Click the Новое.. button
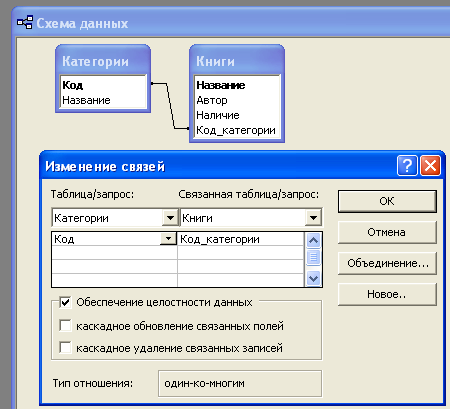Screen dimensions: 450x409 coord(387,294)
